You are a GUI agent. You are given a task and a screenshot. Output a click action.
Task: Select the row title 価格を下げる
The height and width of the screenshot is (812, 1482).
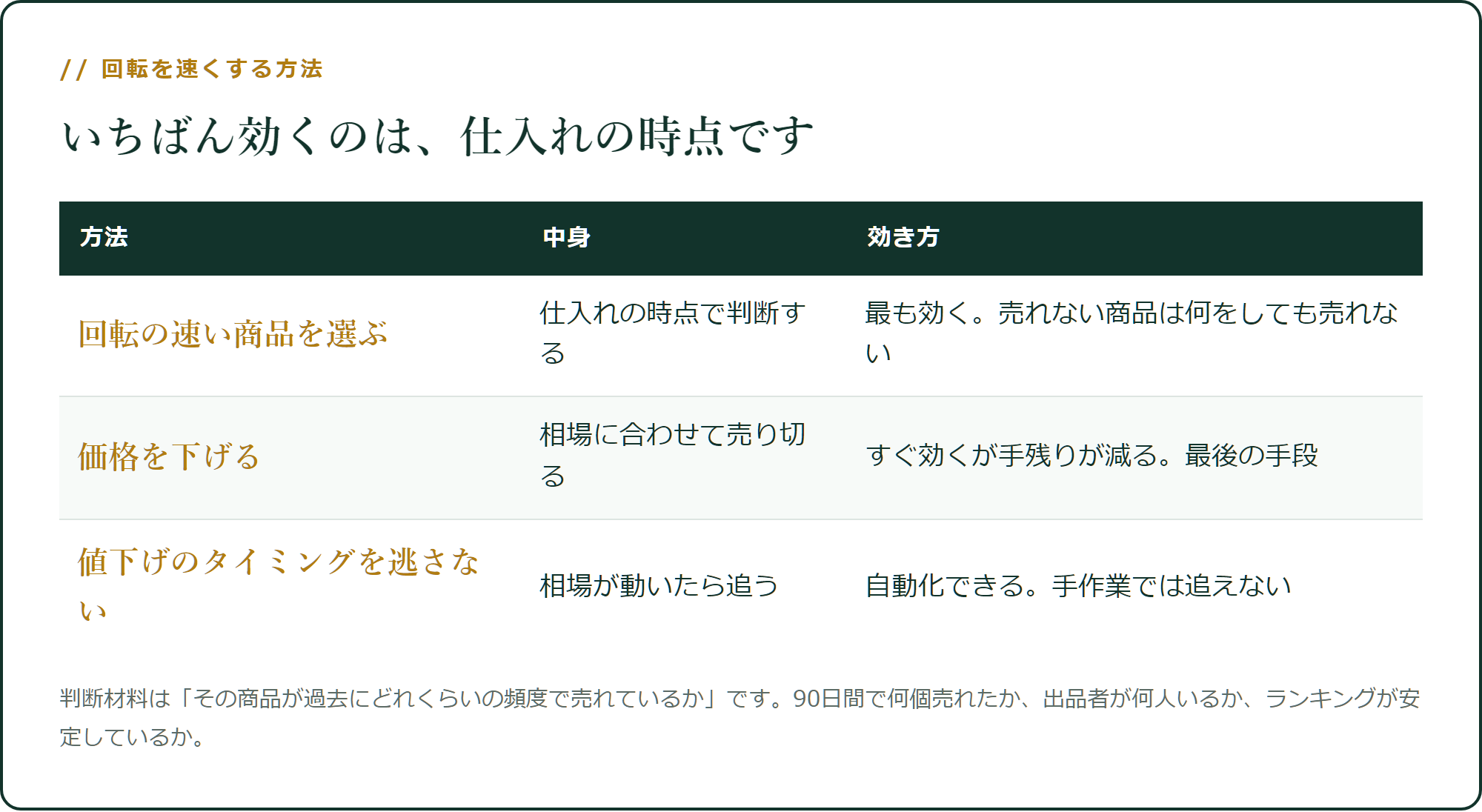click(169, 457)
